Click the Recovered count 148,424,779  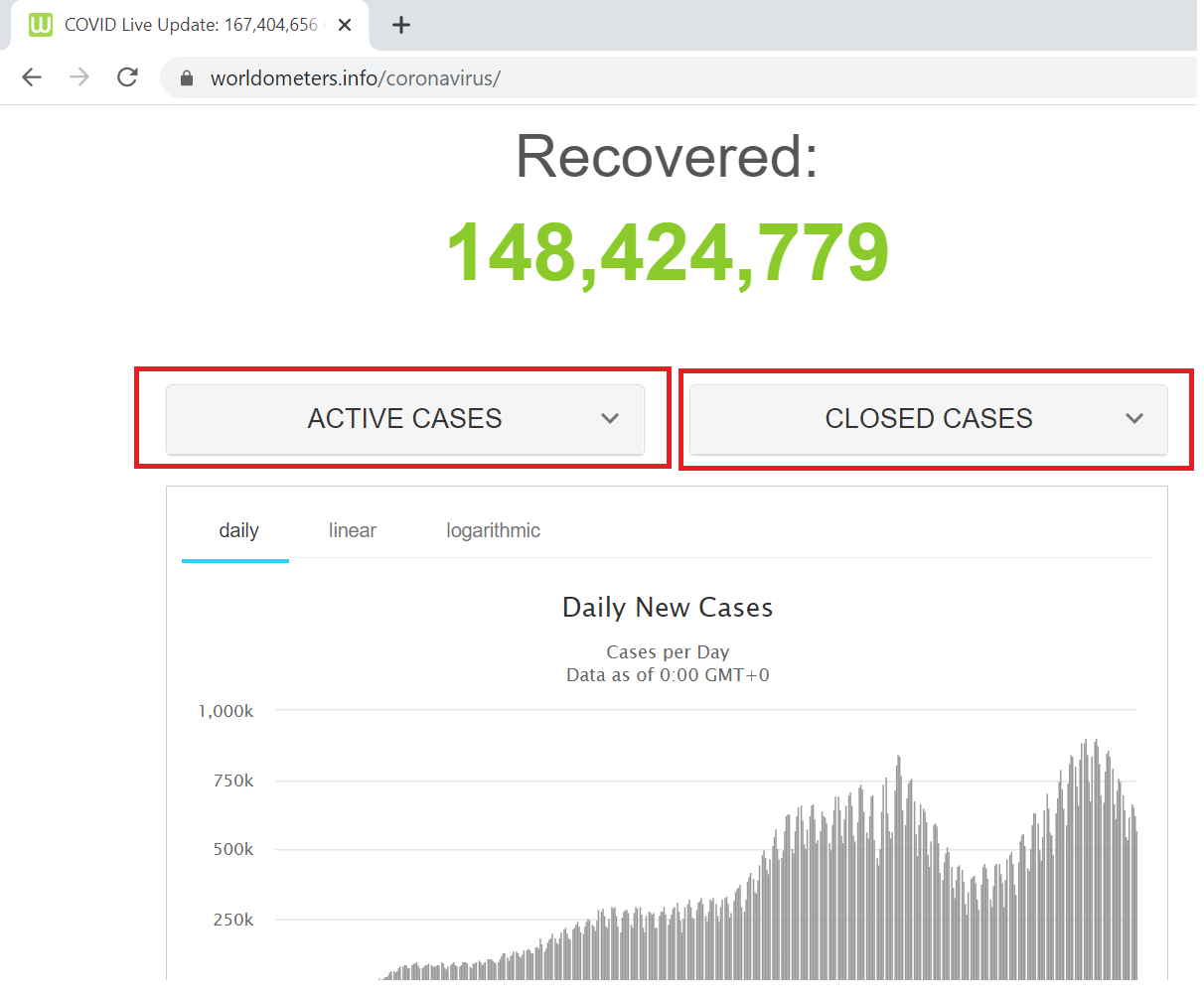668,253
